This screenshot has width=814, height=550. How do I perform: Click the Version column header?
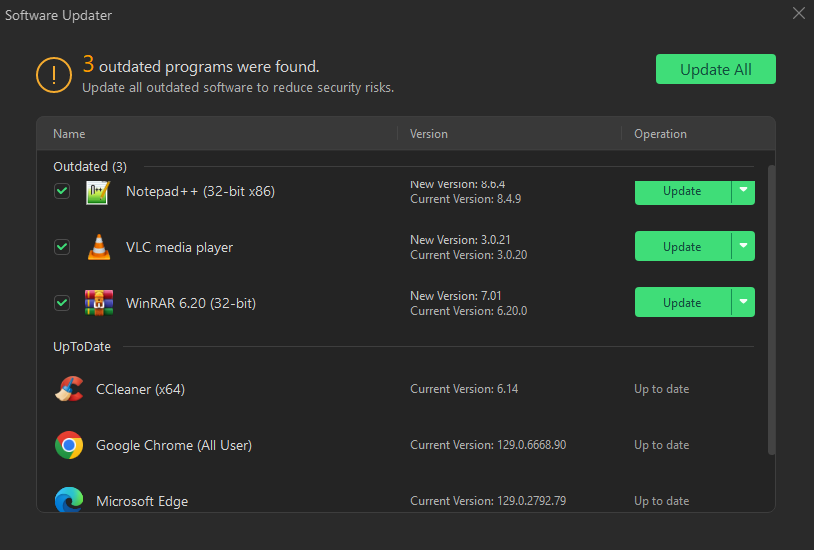point(429,134)
